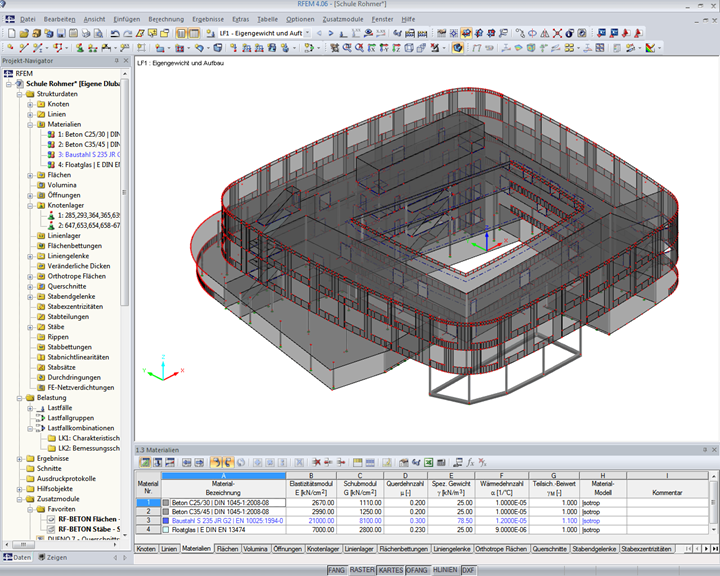Click the cyan color swatch of Floatglas row

pyautogui.click(x=166, y=530)
